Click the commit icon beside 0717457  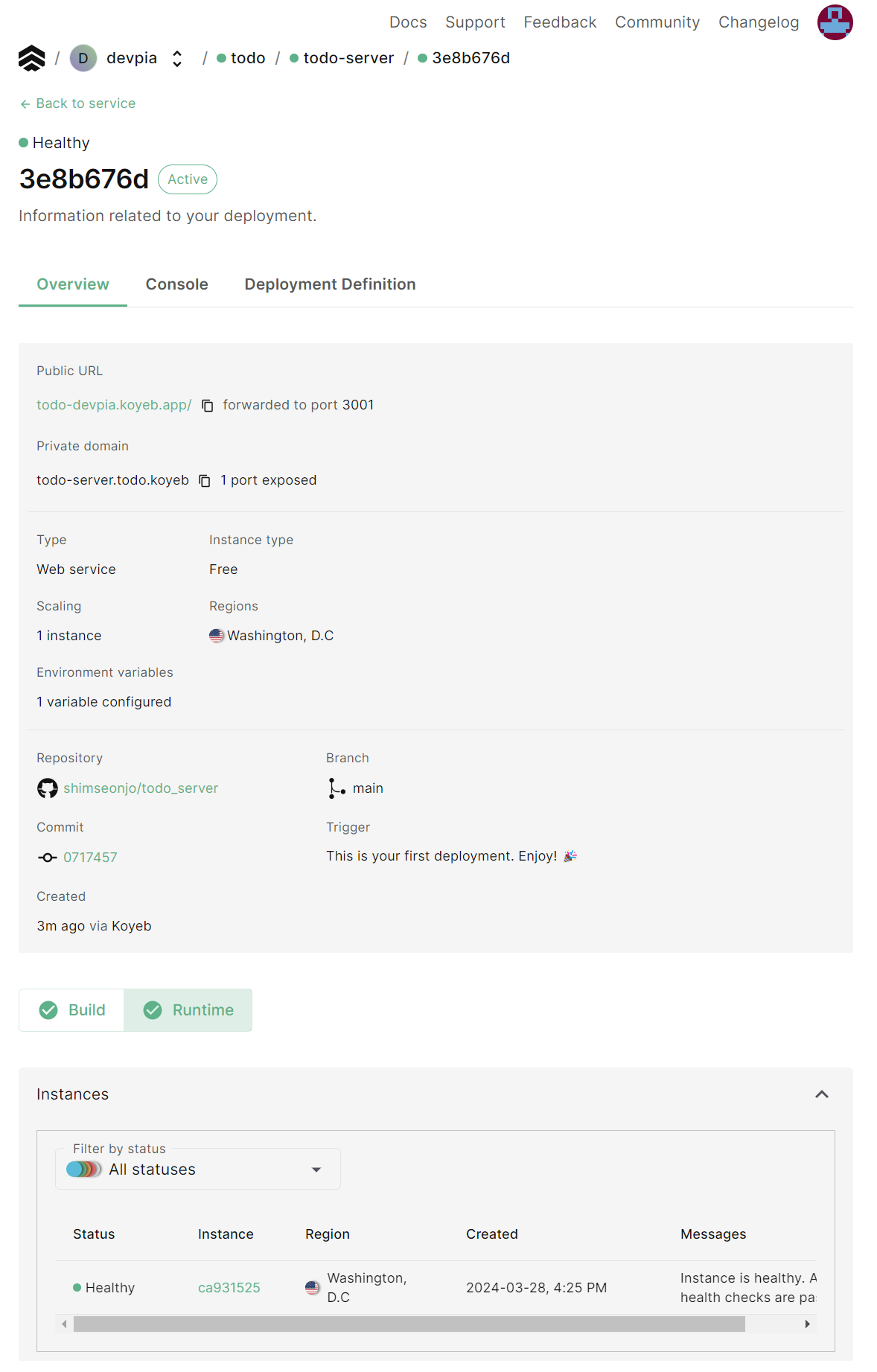pos(48,858)
